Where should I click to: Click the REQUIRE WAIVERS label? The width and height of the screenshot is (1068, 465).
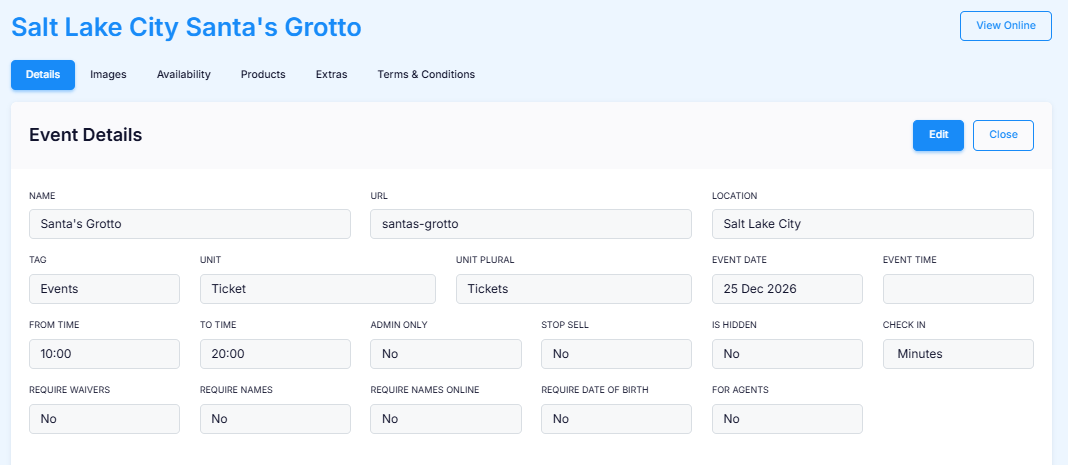click(x=69, y=390)
